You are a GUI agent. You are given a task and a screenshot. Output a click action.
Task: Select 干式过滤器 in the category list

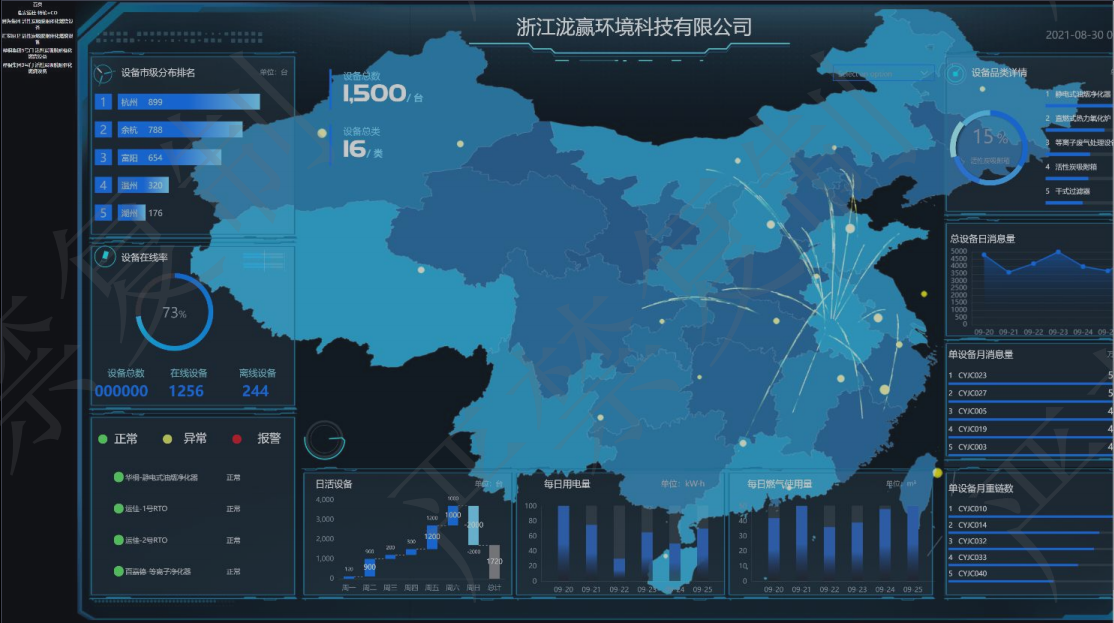point(1072,191)
